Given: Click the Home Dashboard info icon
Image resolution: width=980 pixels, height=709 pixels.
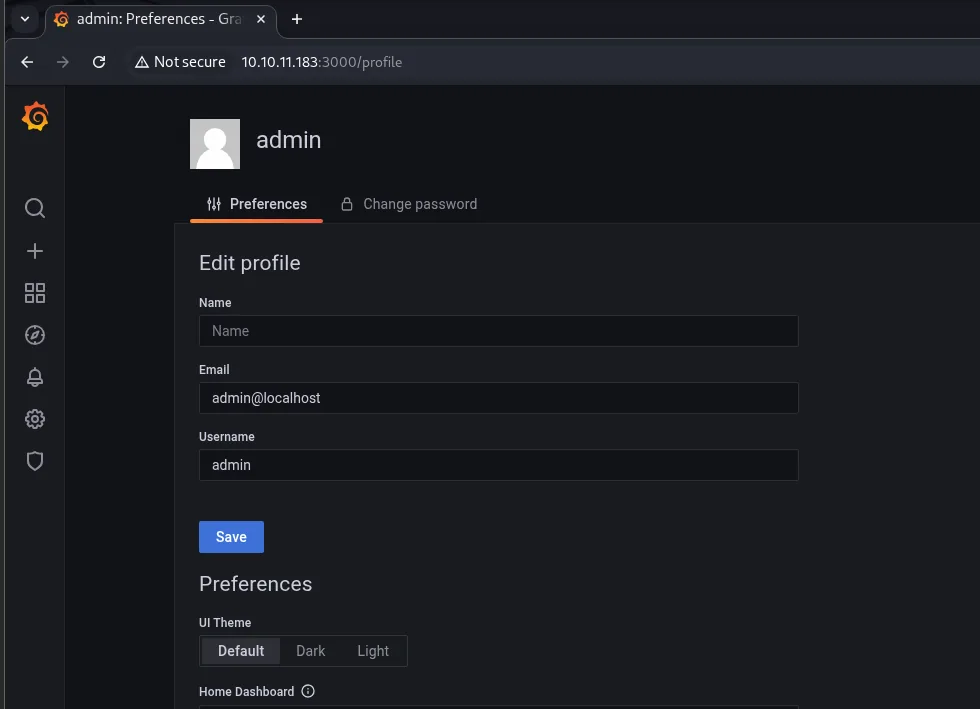Looking at the screenshot, I should tap(308, 691).
